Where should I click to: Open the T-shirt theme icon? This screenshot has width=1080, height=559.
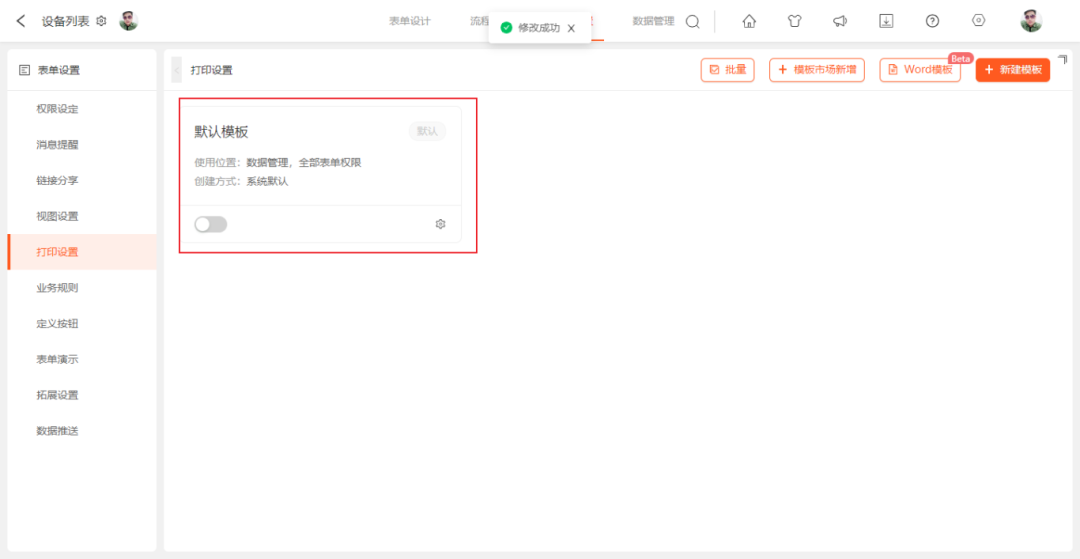(x=794, y=21)
